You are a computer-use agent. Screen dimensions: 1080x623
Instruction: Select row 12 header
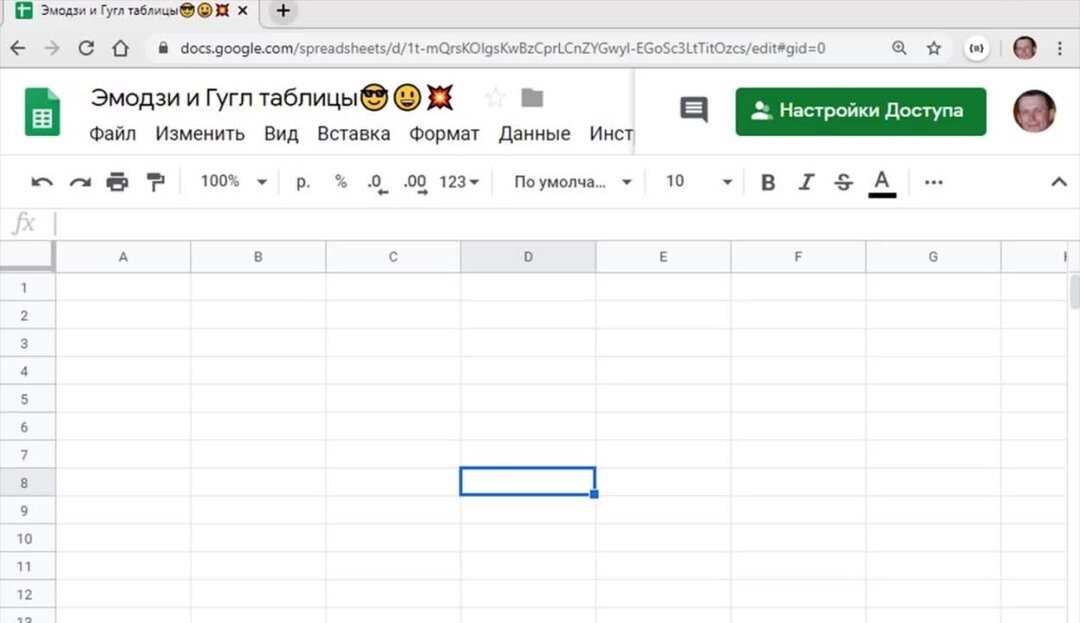coord(26,594)
